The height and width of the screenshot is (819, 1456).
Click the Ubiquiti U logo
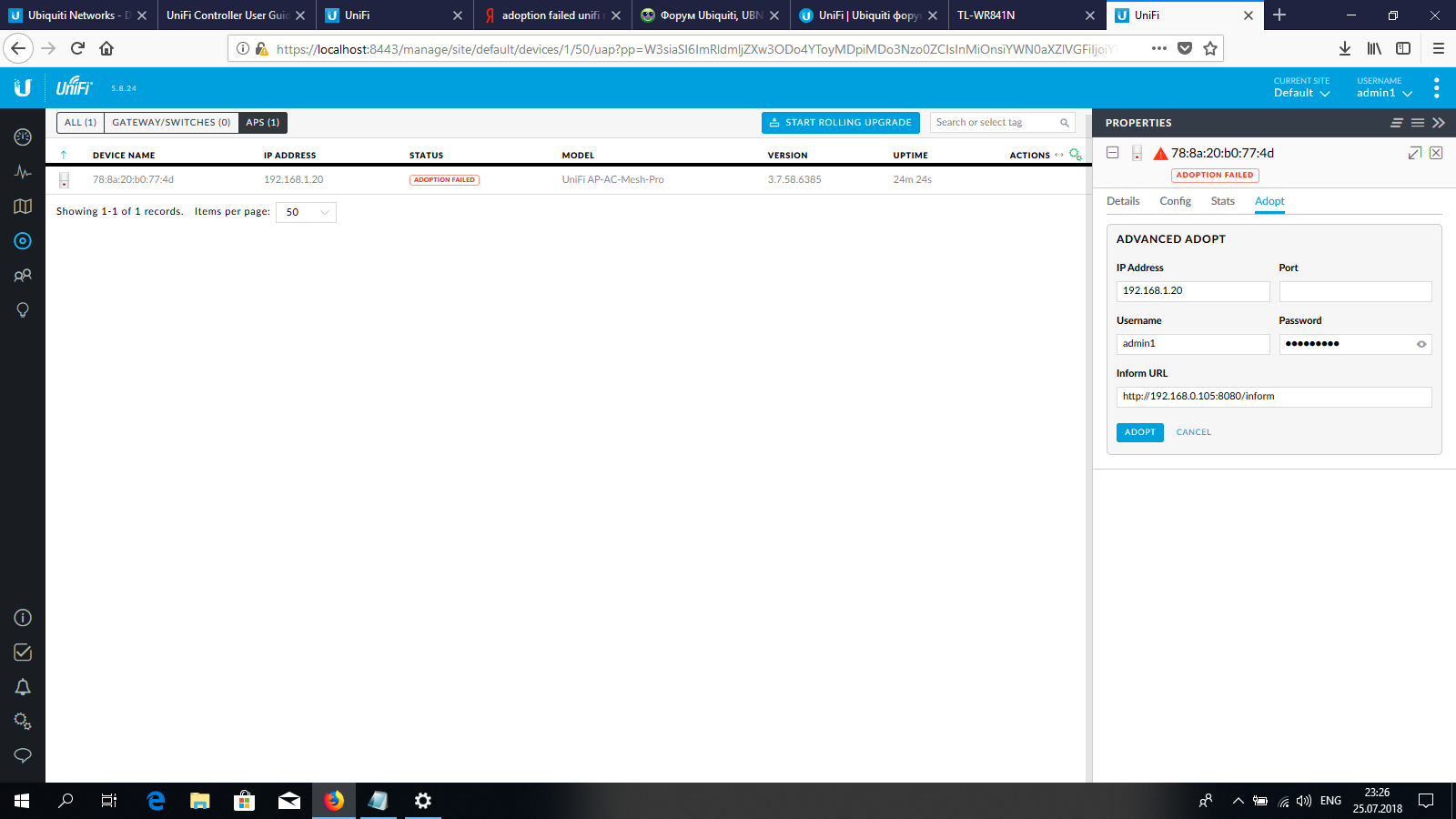pyautogui.click(x=23, y=87)
